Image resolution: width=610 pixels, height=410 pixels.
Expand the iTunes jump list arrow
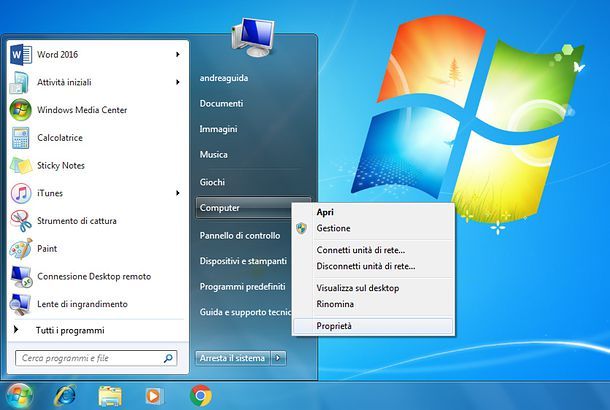pyautogui.click(x=177, y=193)
